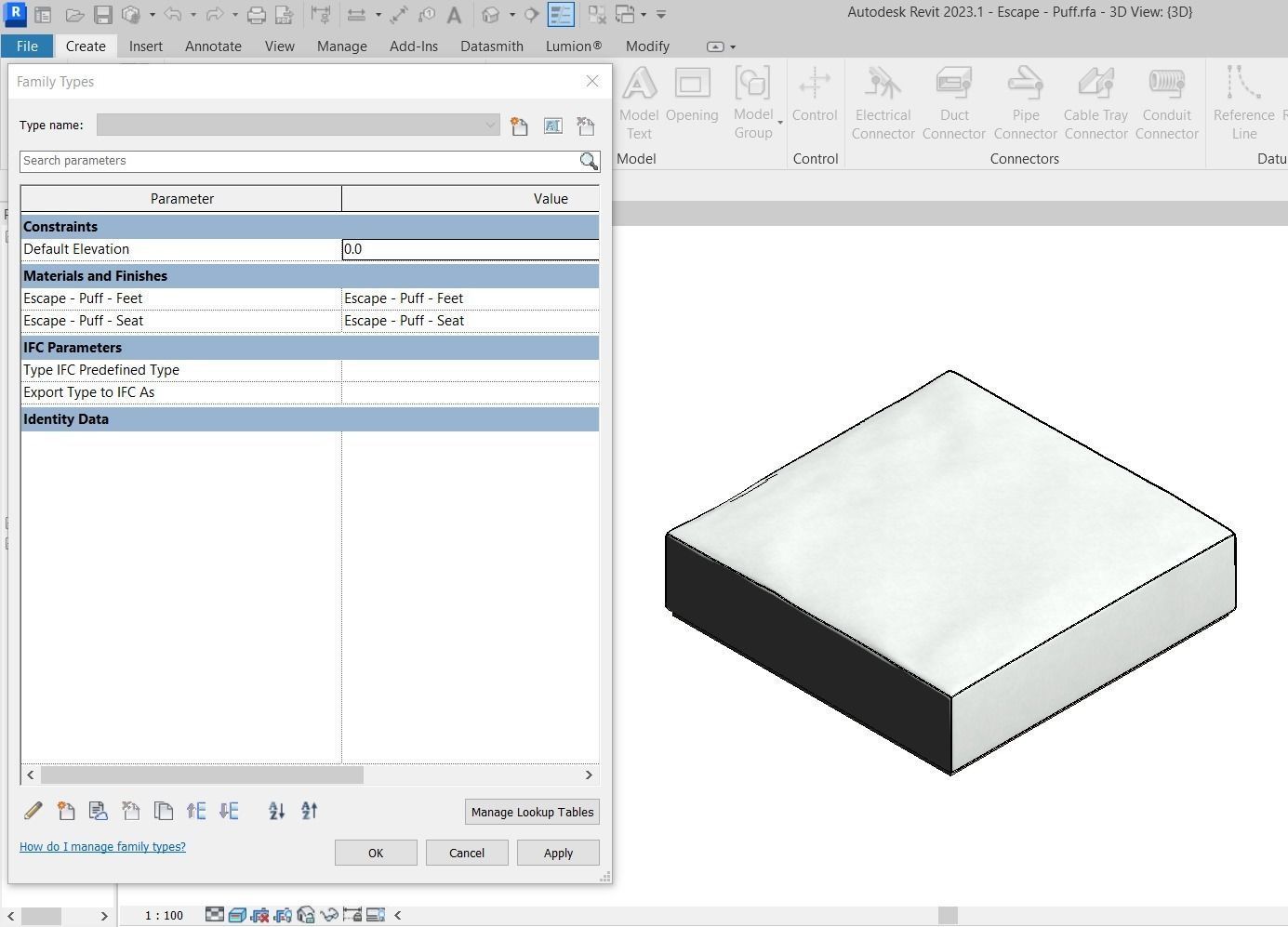Image resolution: width=1288 pixels, height=927 pixels.
Task: Click the Move Parameter Down icon
Action: click(229, 811)
